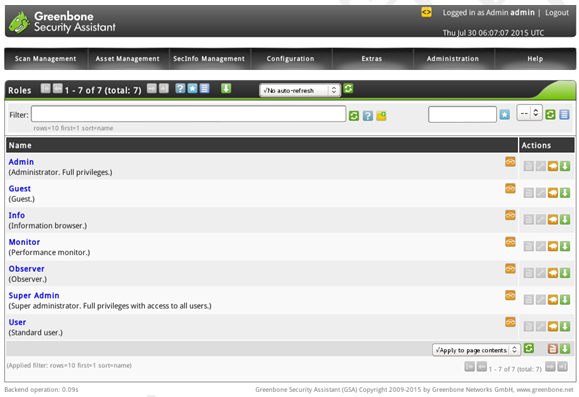Open the Configuration menu
The height and width of the screenshot is (397, 579).
coord(291,59)
